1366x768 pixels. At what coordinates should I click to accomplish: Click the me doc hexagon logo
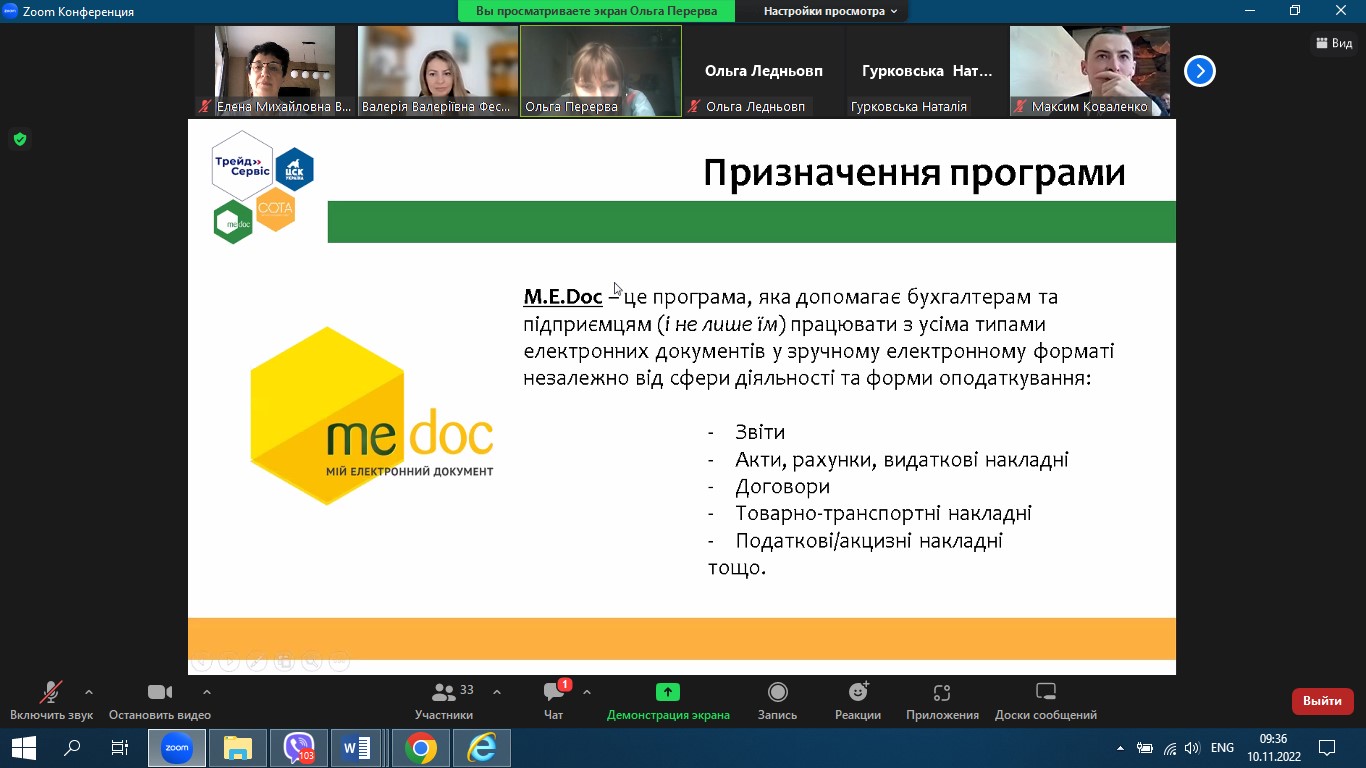pyautogui.click(x=371, y=415)
